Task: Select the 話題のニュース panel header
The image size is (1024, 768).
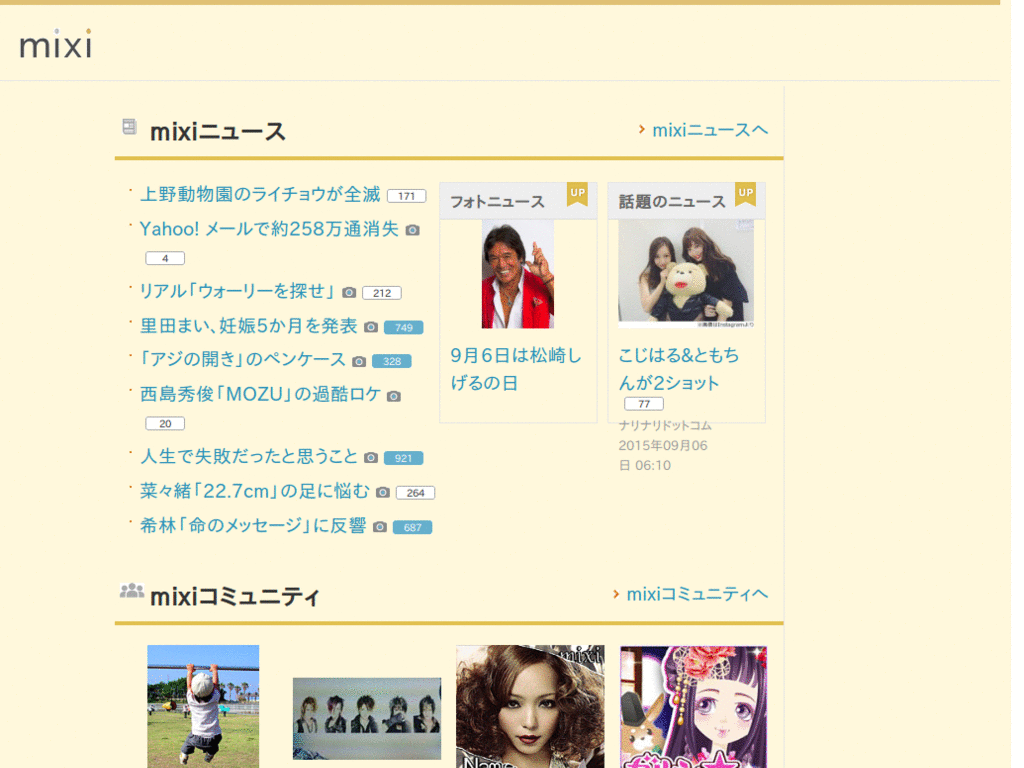Action: [x=686, y=201]
